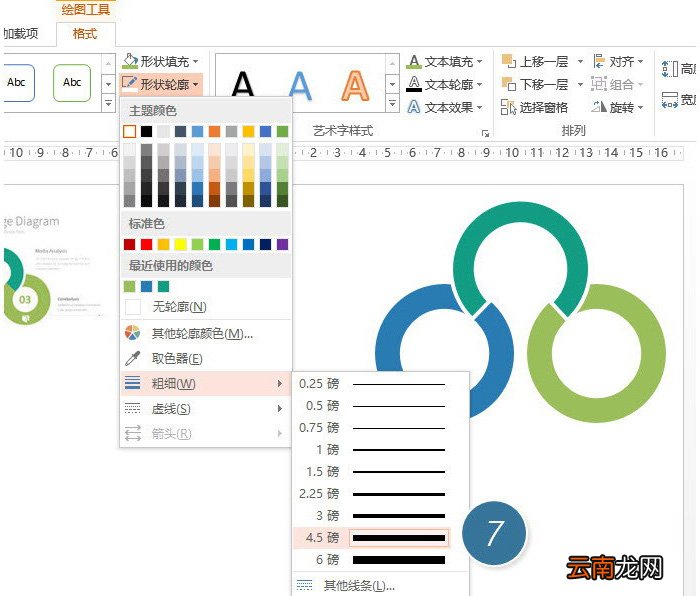Click the shape Height icon

click(x=670, y=69)
